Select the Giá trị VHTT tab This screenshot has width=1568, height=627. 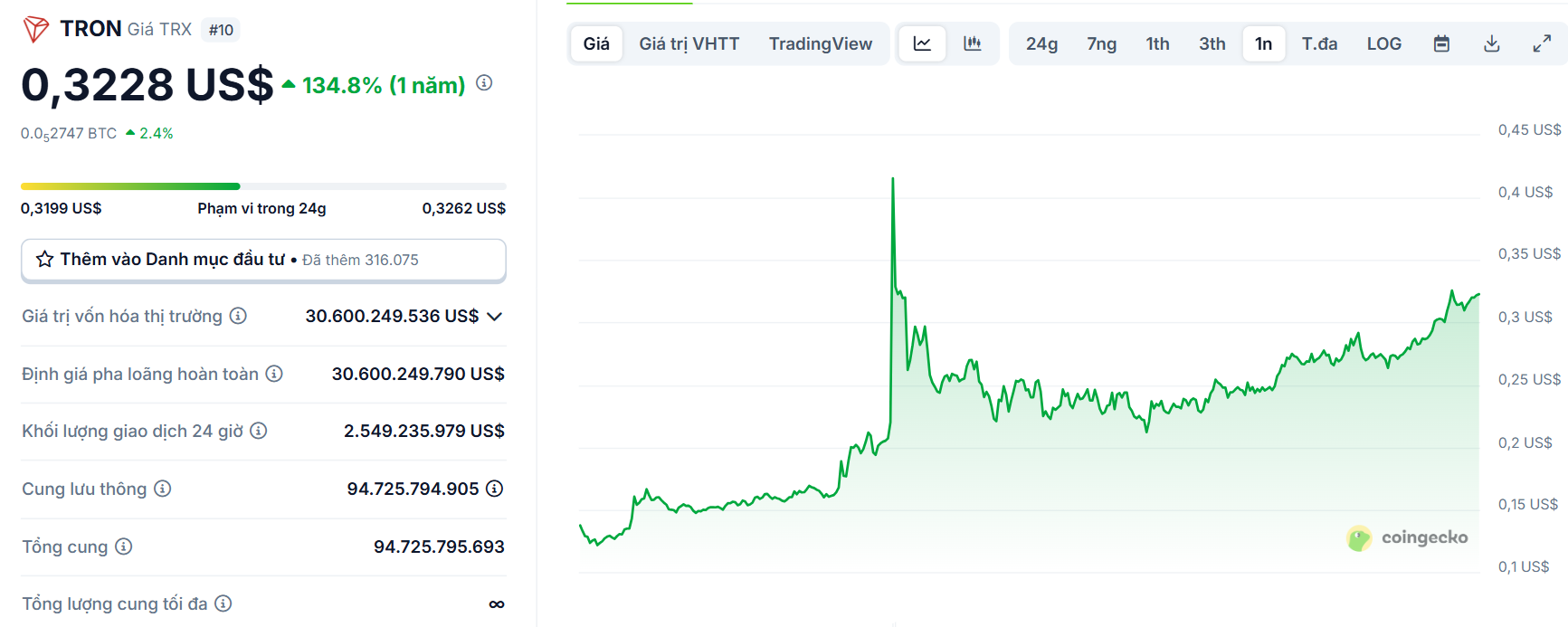[x=689, y=43]
